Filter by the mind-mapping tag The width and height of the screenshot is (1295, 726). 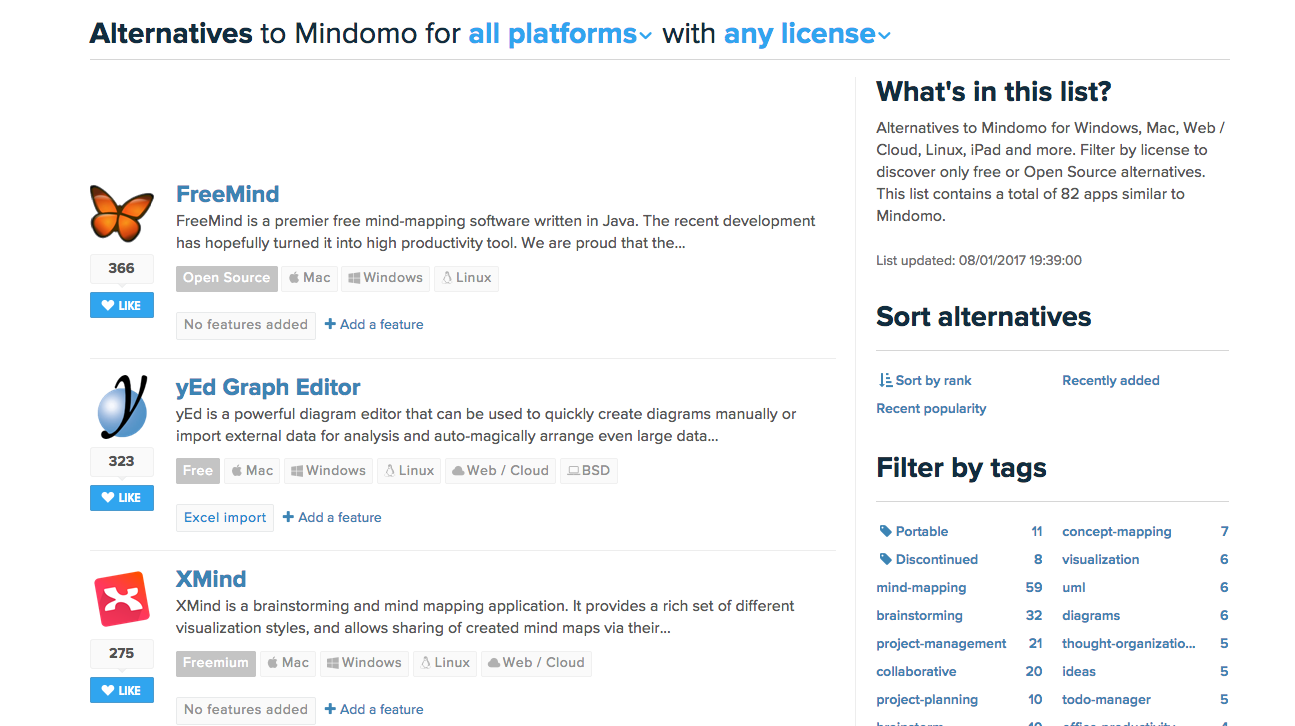[x=921, y=588]
